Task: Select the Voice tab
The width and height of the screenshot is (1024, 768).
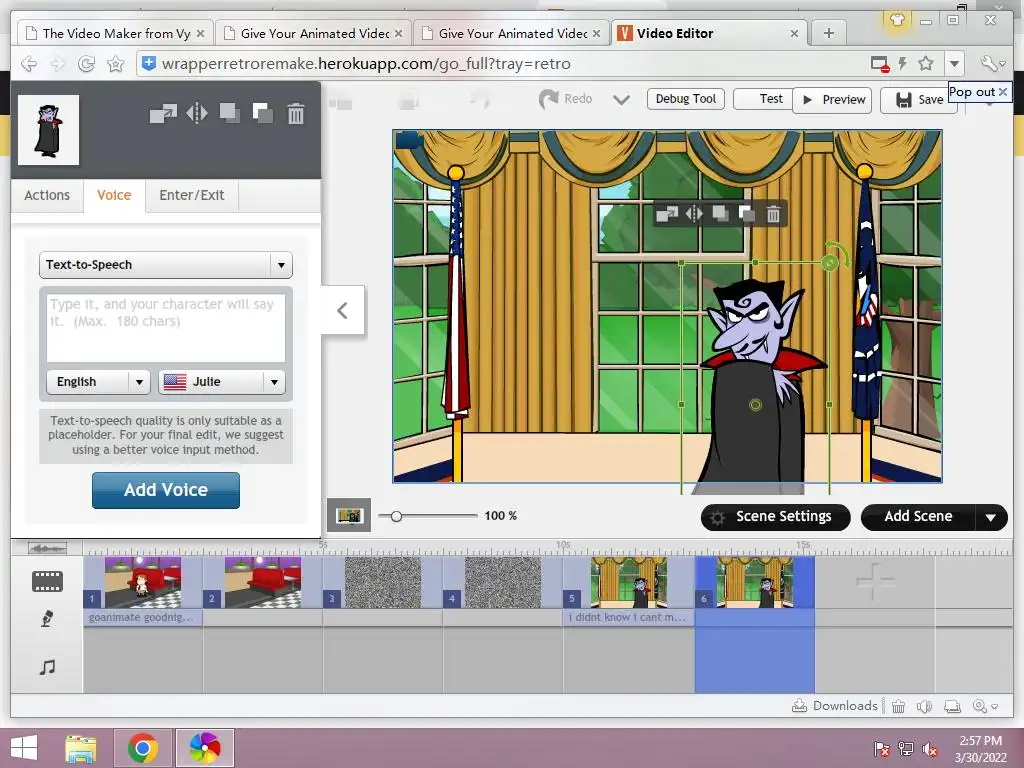Action: click(114, 195)
